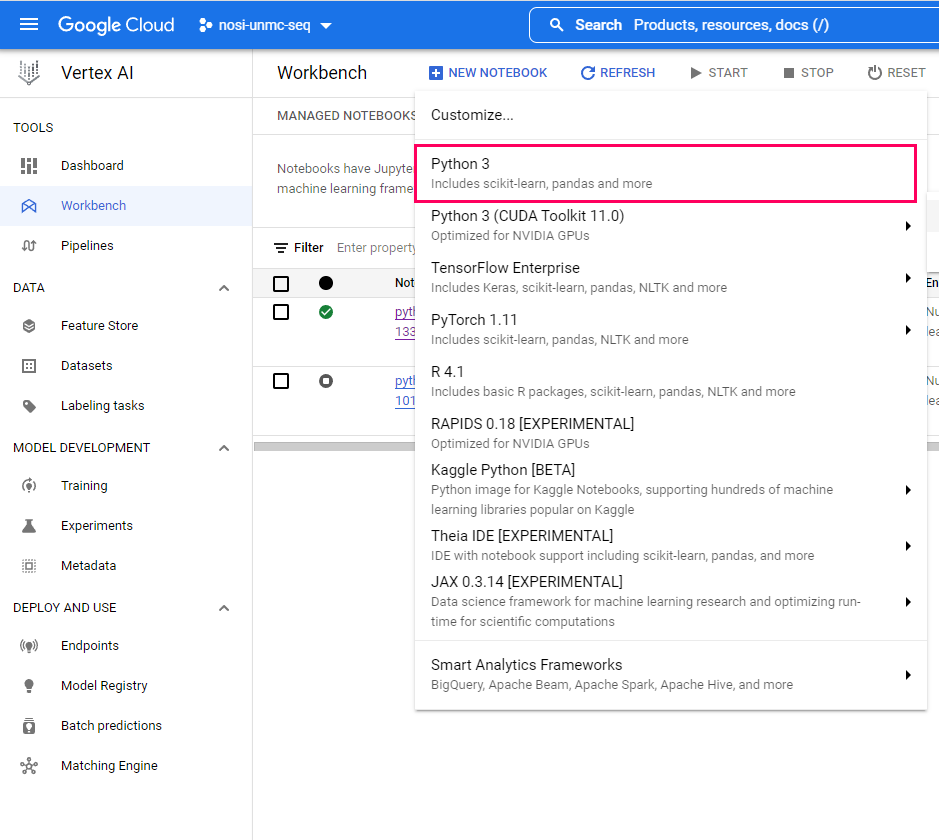
Task: Click the horizontal table scrollbar
Action: click(334, 446)
